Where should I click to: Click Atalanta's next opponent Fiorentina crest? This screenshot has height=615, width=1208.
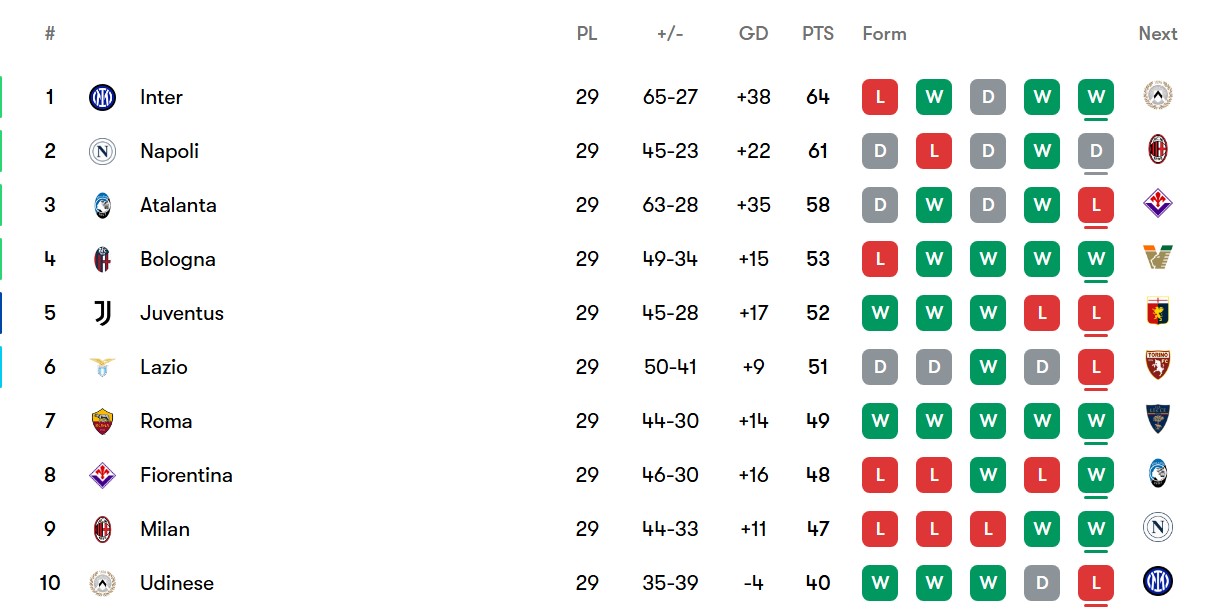coord(1158,204)
